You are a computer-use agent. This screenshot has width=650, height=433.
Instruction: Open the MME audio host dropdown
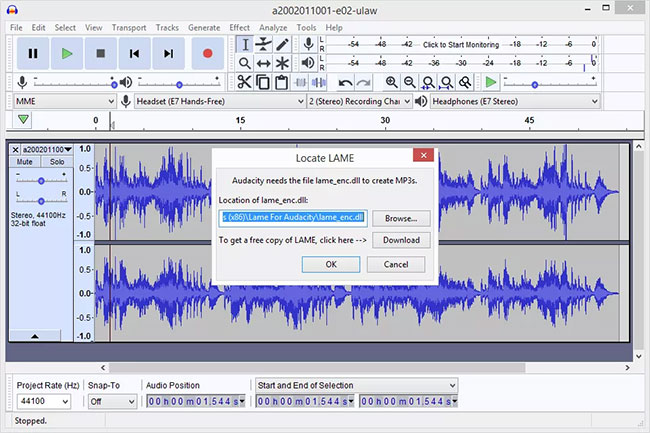pos(65,101)
